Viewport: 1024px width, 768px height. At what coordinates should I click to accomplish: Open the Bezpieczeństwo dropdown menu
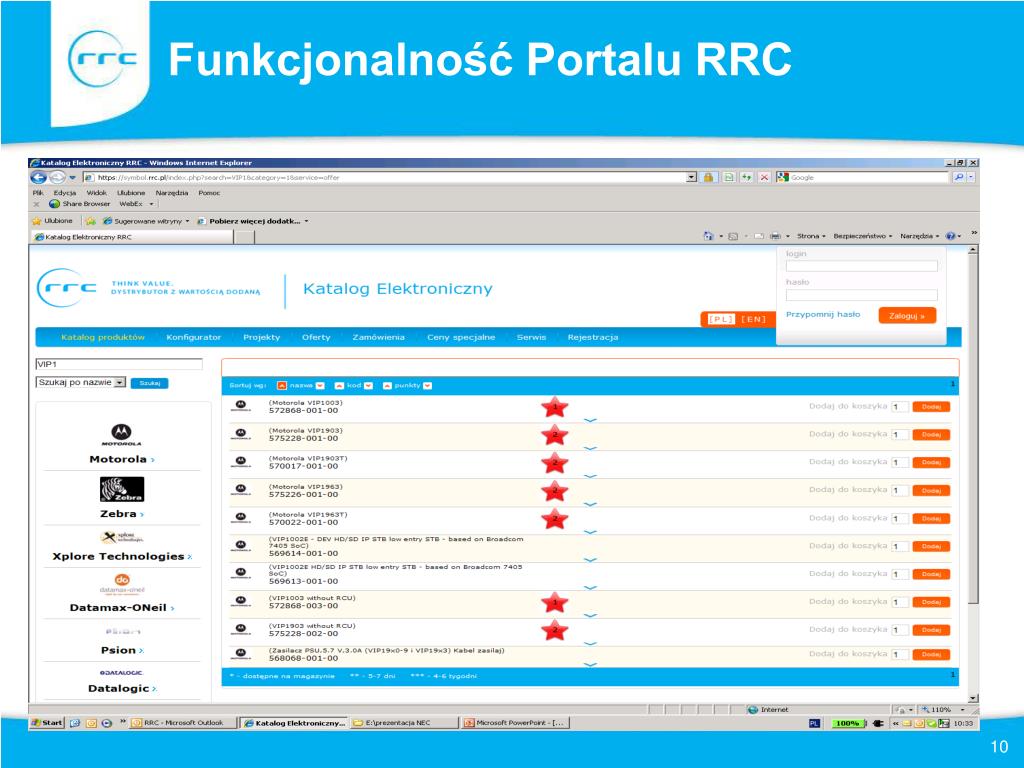tap(863, 236)
